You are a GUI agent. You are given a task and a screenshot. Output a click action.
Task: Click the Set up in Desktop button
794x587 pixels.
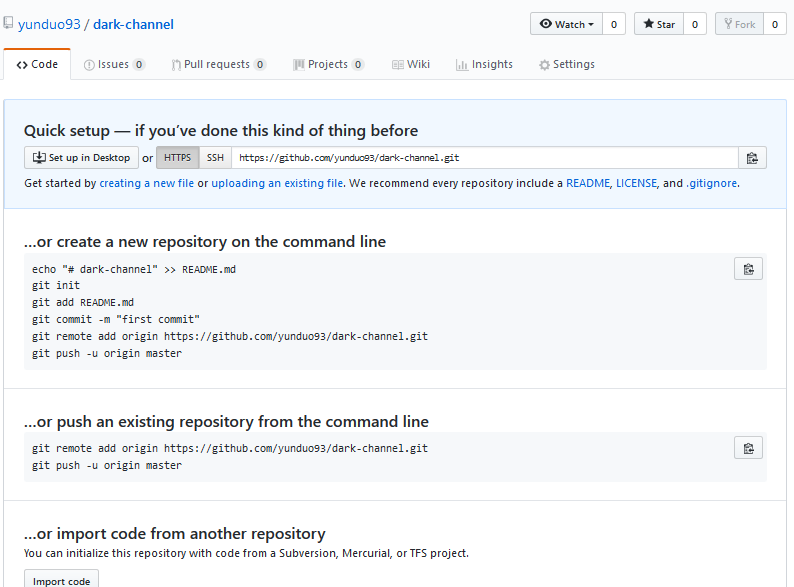pyautogui.click(x=81, y=158)
